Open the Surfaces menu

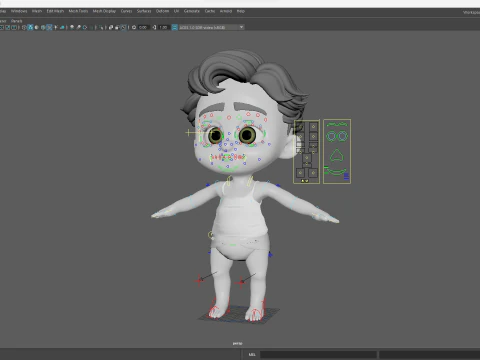tap(144, 11)
